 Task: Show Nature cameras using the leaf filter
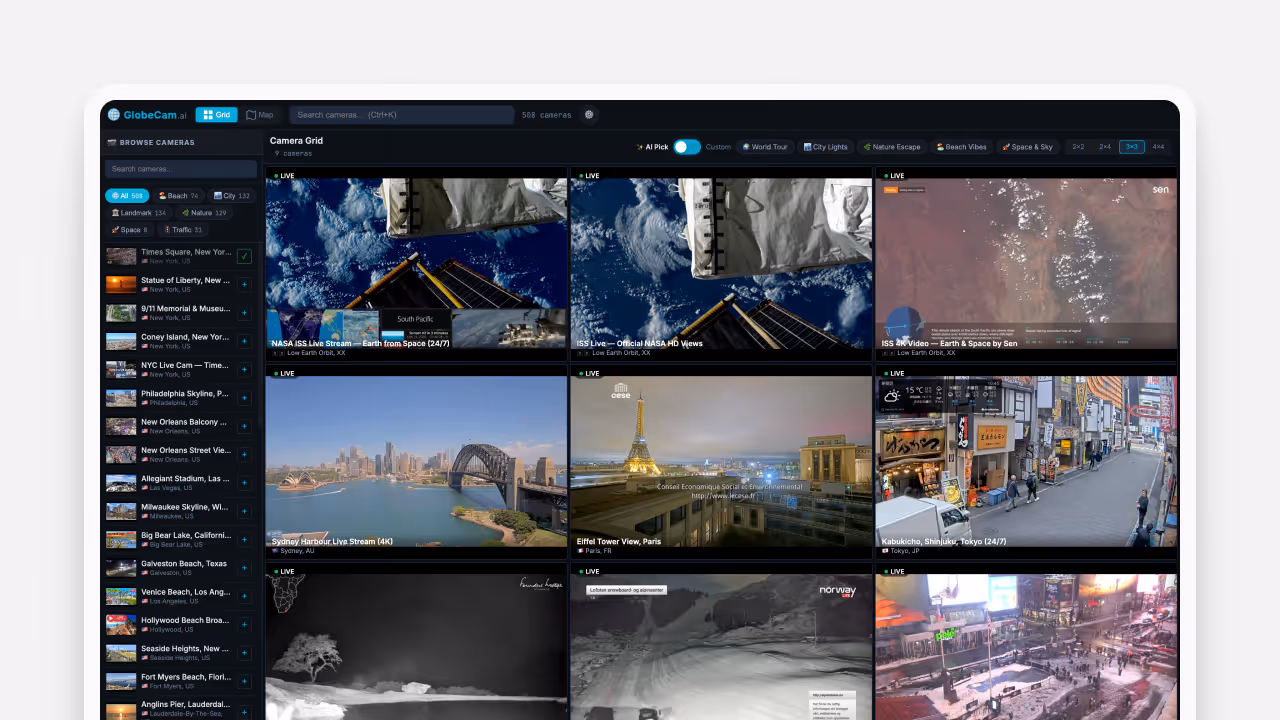tap(203, 212)
